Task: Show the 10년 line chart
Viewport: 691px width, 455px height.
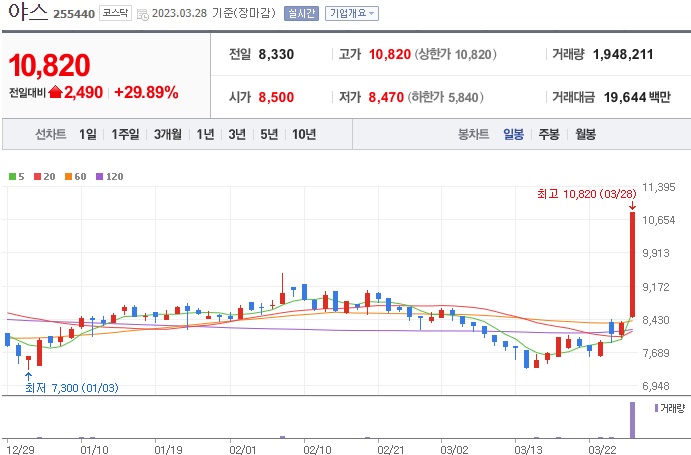Action: tap(303, 134)
